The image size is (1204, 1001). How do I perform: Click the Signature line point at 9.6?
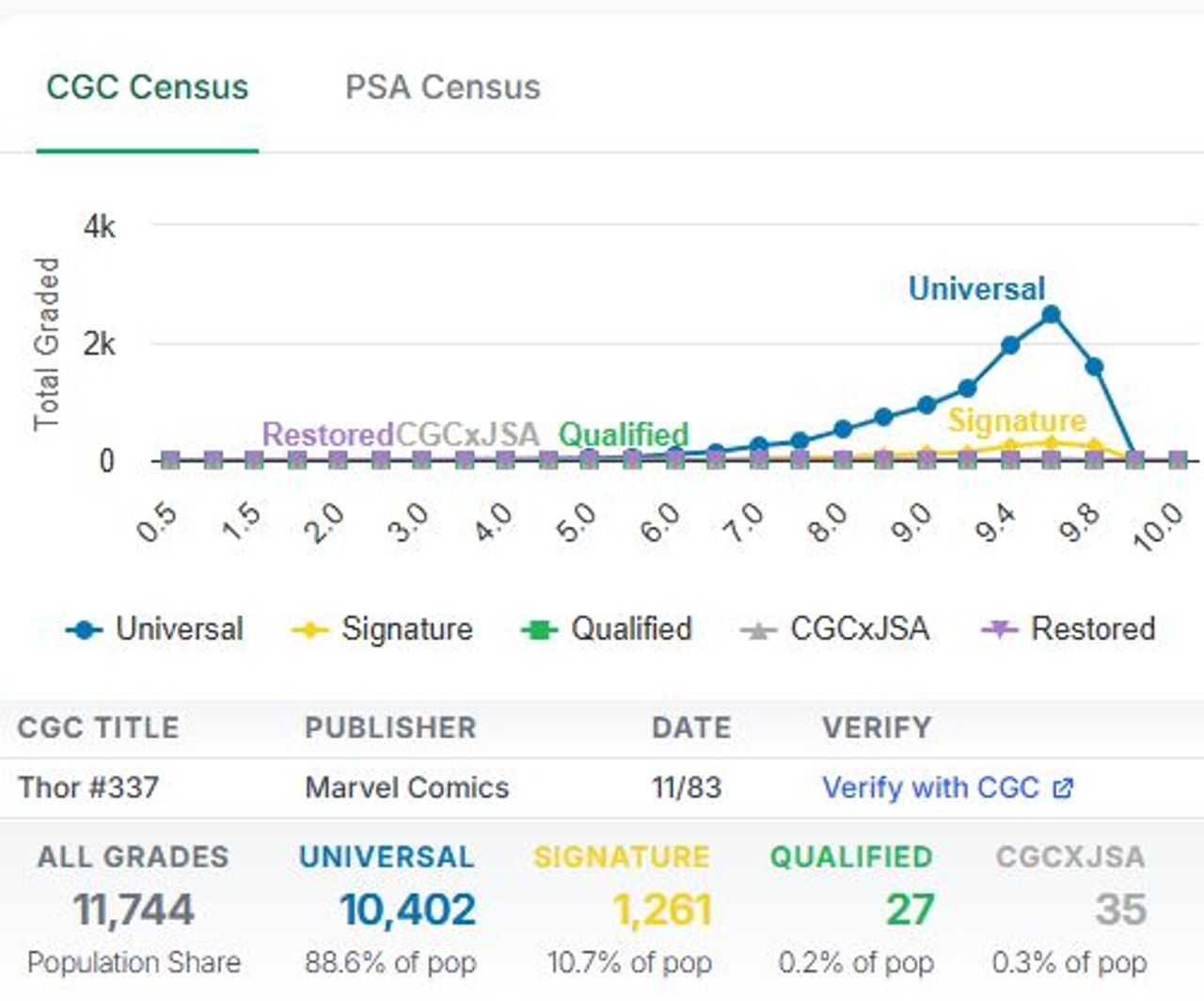1052,443
